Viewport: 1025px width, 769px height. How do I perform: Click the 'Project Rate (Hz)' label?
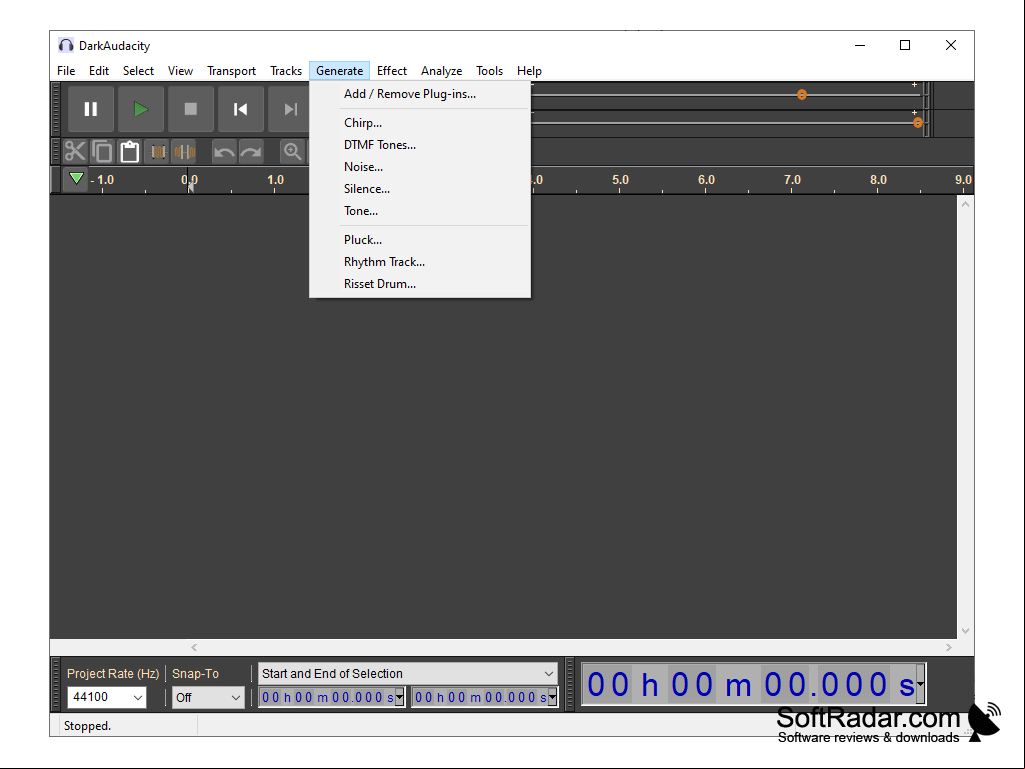coord(112,674)
